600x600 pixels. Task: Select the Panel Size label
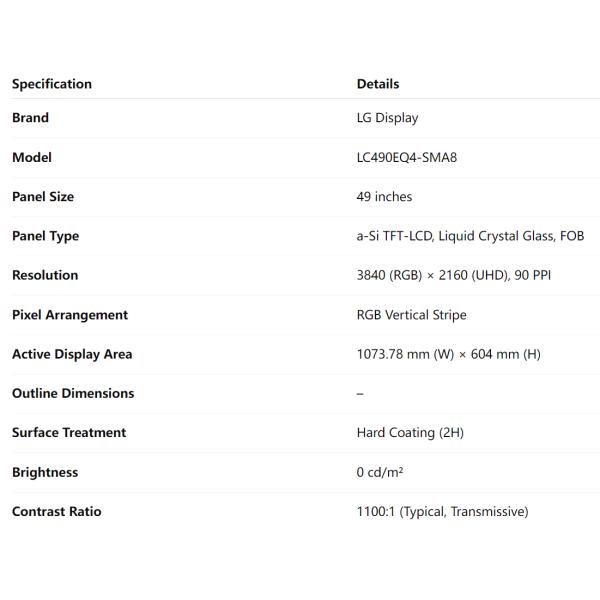tap(43, 197)
